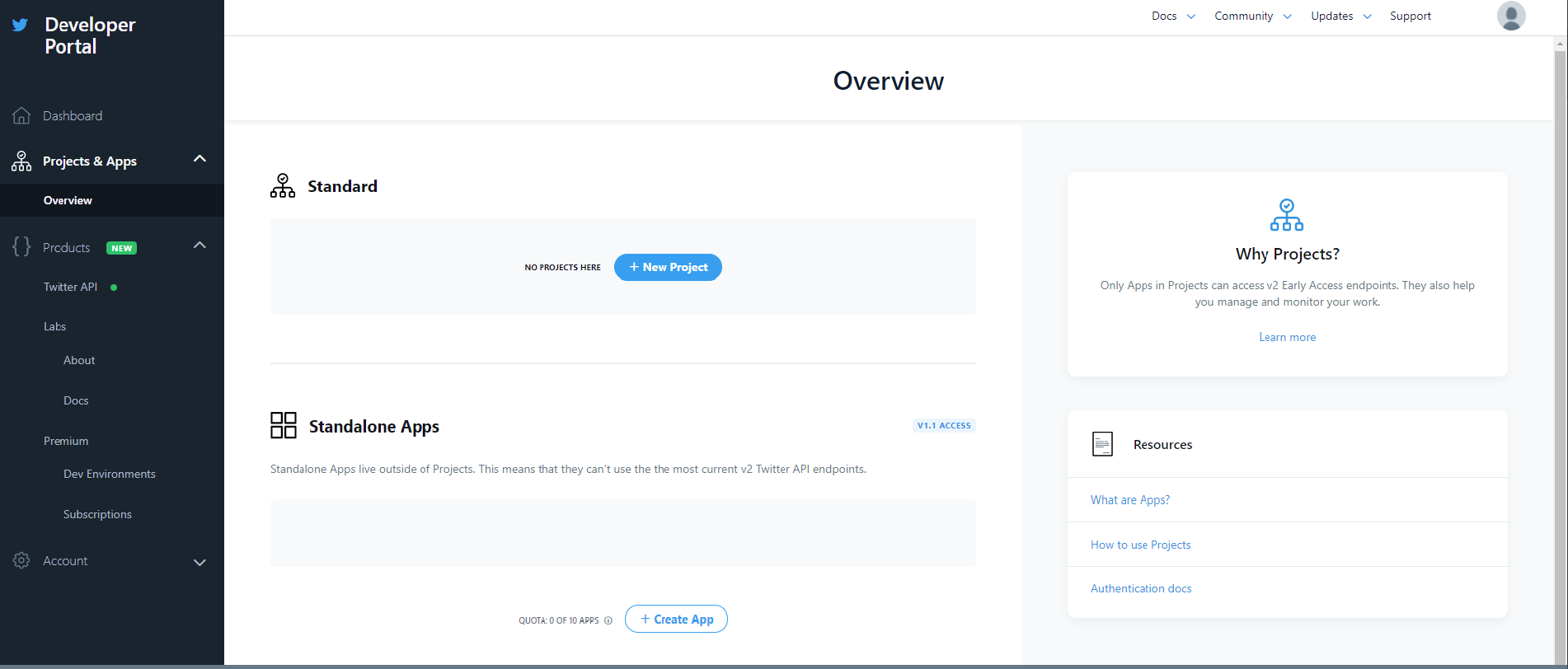Click the Standalone Apps grid icon
This screenshot has width=1568, height=669.
(284, 425)
